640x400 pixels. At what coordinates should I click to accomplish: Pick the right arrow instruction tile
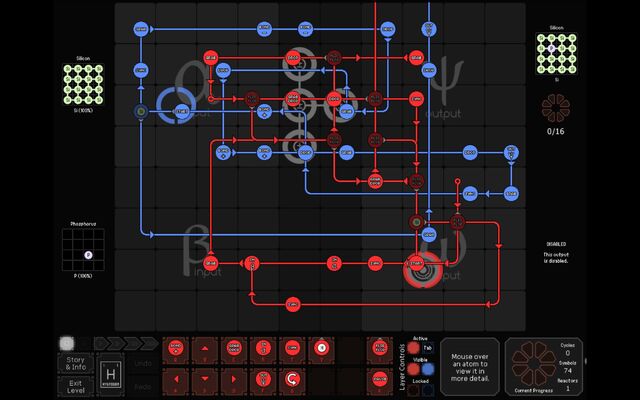click(x=234, y=380)
